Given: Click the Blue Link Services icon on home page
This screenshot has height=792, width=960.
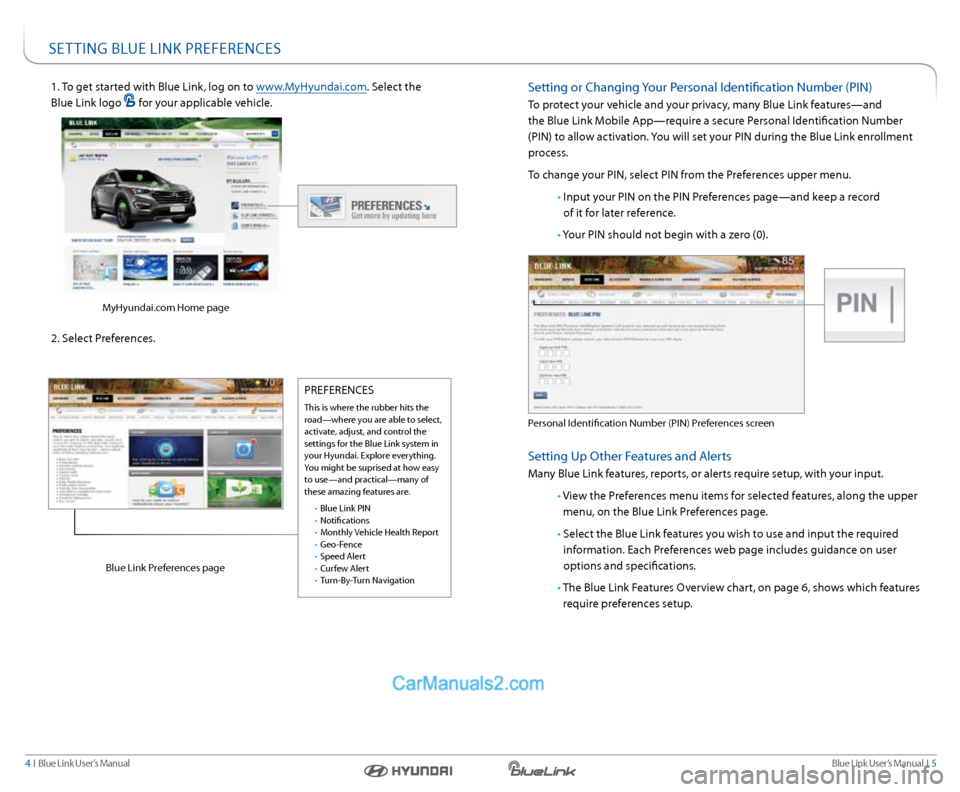Looking at the screenshot, I should pos(234,214).
